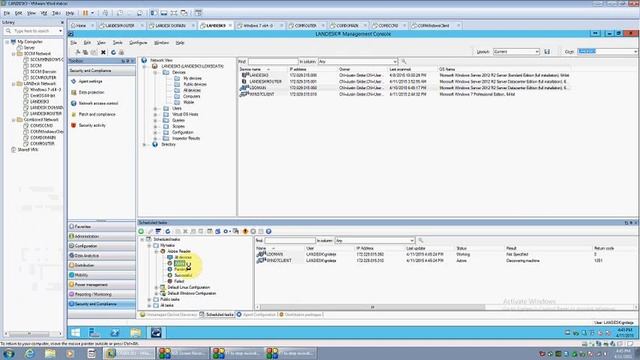
Task: Expand the Directory node in Network View
Action: pos(144,144)
